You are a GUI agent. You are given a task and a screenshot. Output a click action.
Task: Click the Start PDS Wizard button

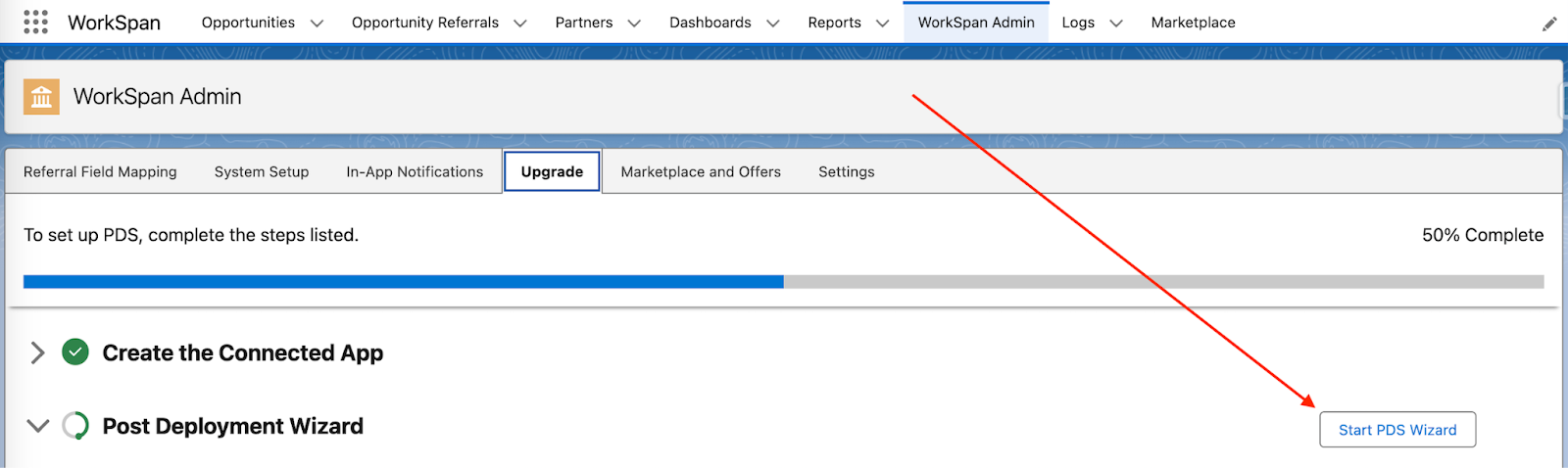[1397, 430]
